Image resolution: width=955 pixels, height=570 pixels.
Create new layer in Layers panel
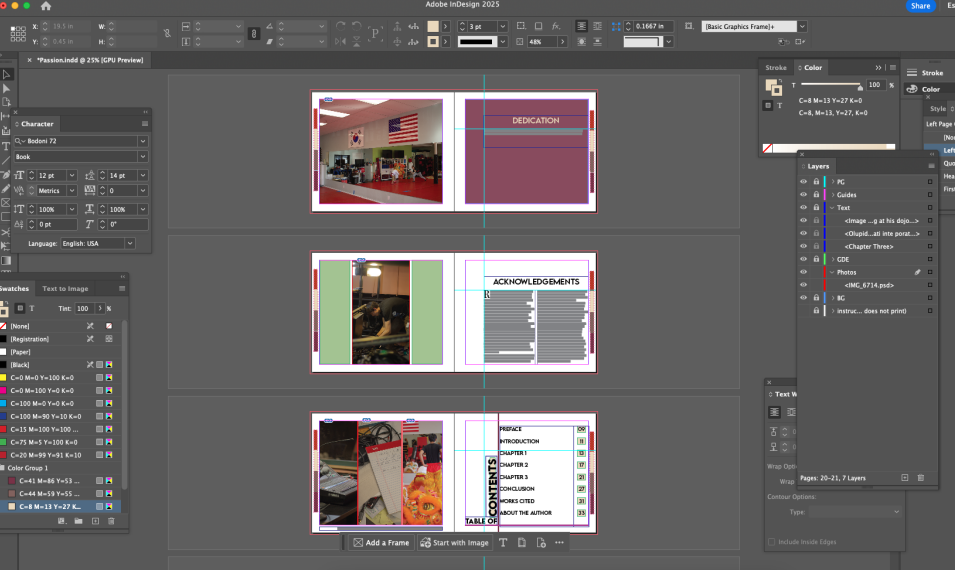click(904, 478)
